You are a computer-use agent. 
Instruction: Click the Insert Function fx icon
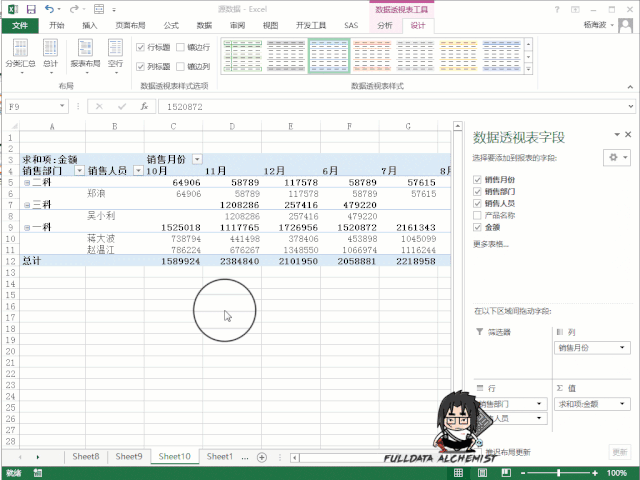point(144,107)
